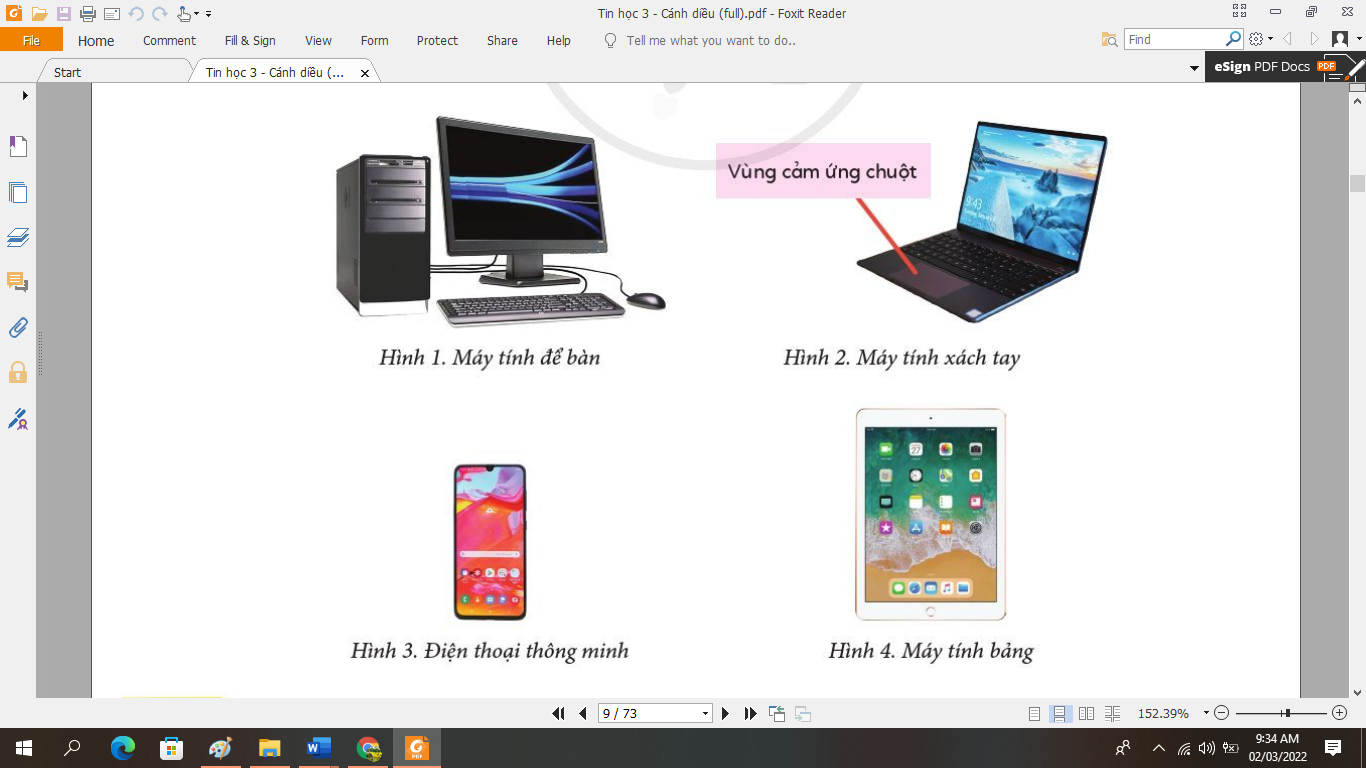The height and width of the screenshot is (768, 1366).
Task: Click the zoom in plus button
Action: pos(1339,713)
